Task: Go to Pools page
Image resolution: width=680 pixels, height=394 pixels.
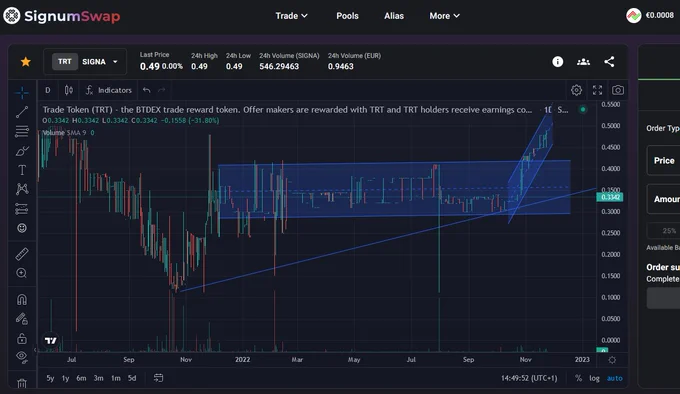Action: (x=347, y=16)
